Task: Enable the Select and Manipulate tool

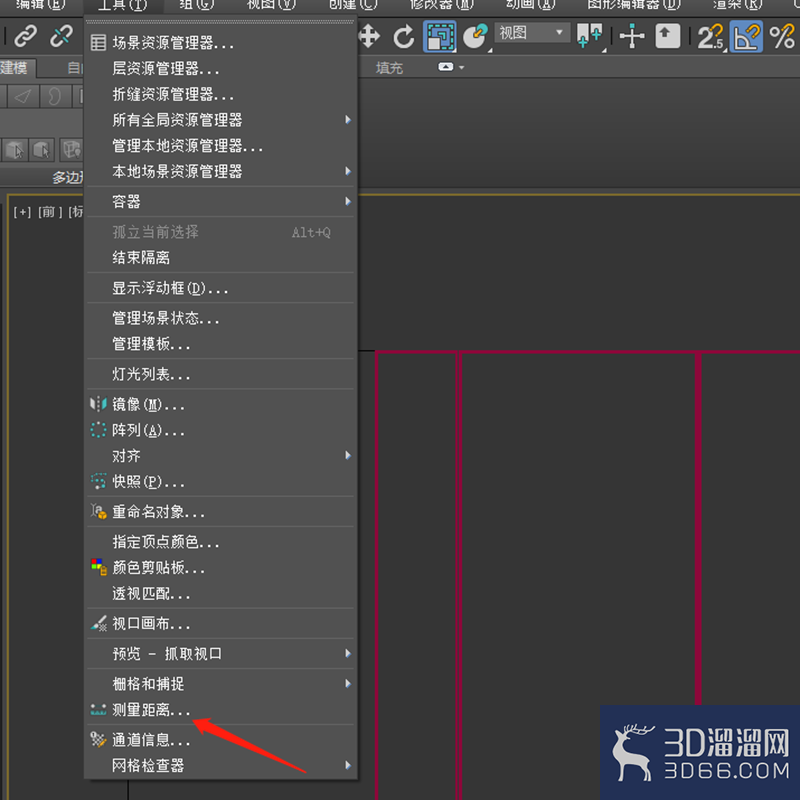Action: [632, 36]
